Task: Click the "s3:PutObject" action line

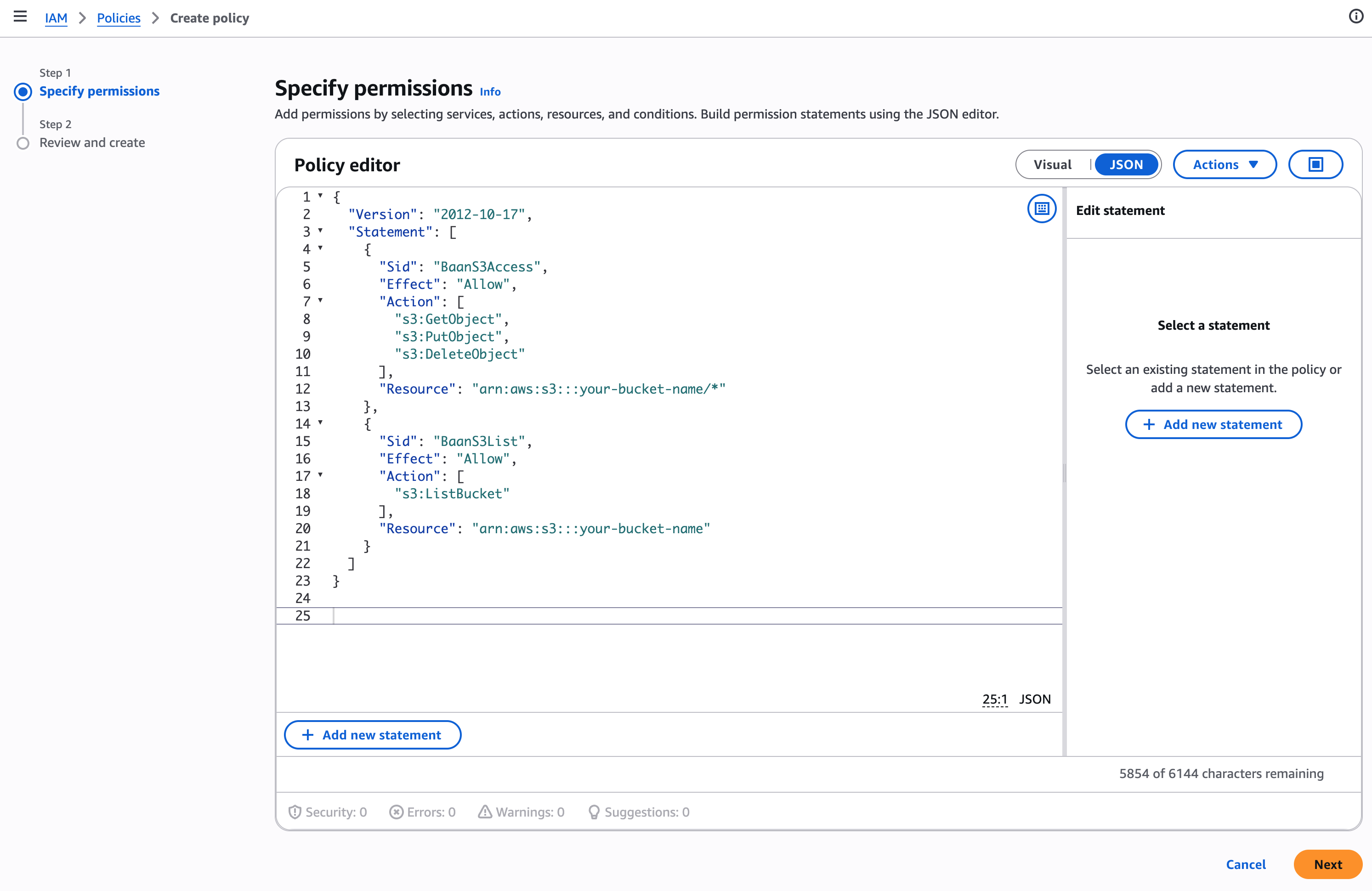Action: click(x=448, y=337)
